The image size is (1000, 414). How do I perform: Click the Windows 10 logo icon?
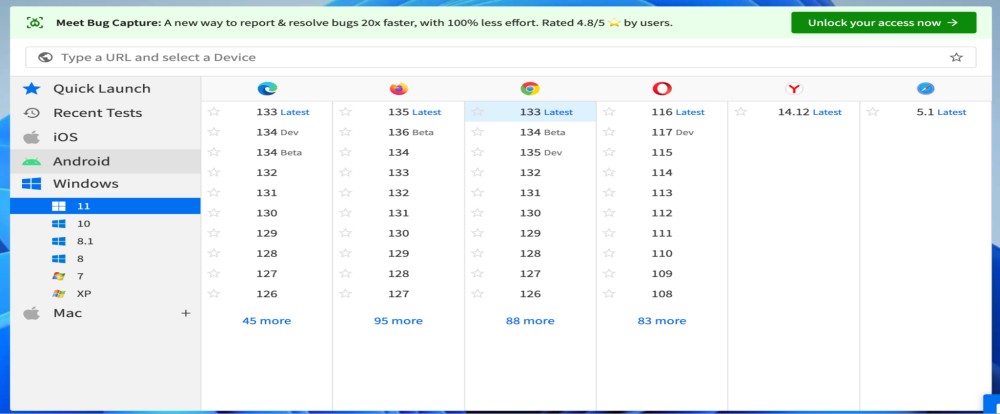59,224
